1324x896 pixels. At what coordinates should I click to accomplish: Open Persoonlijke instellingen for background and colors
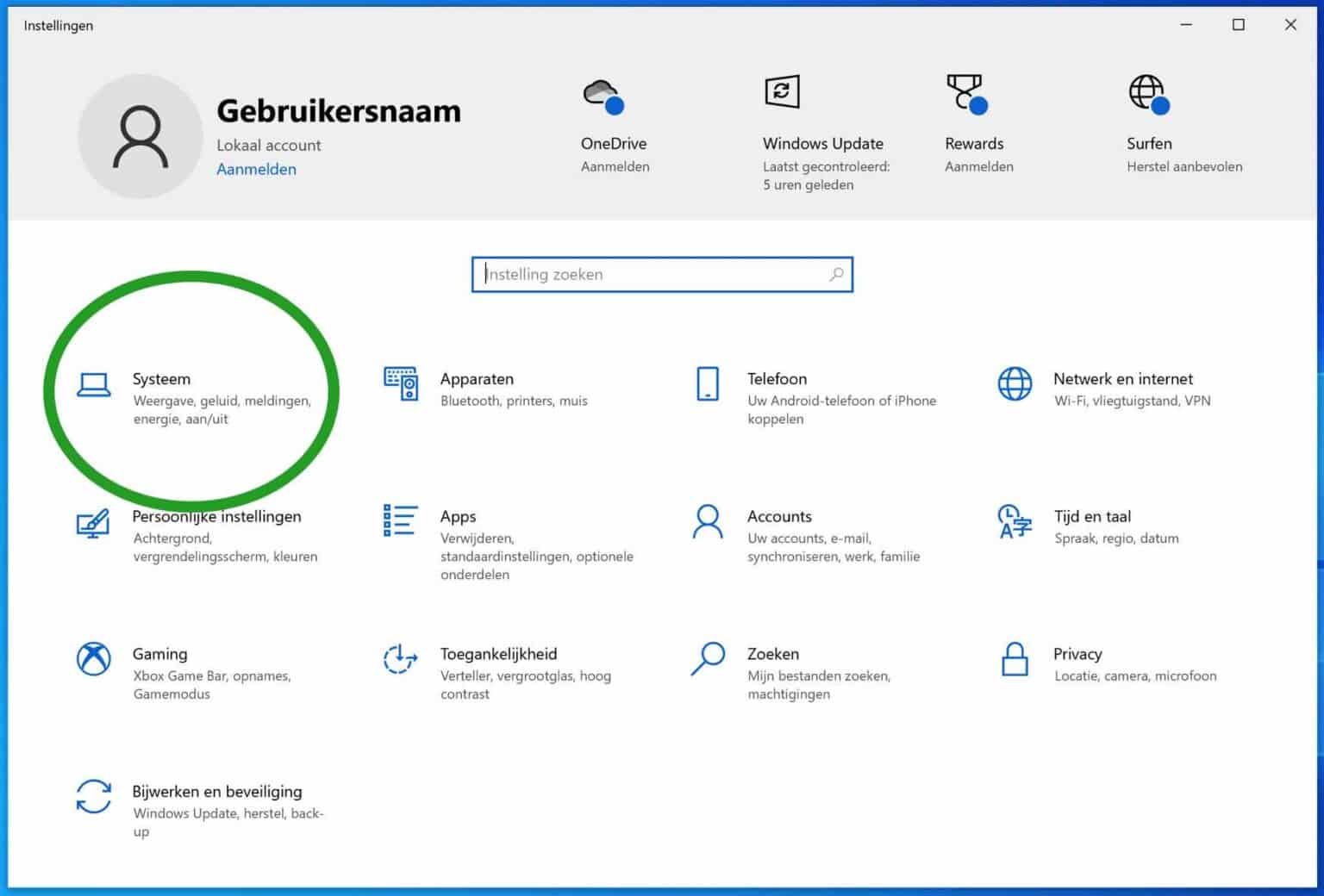tap(216, 516)
